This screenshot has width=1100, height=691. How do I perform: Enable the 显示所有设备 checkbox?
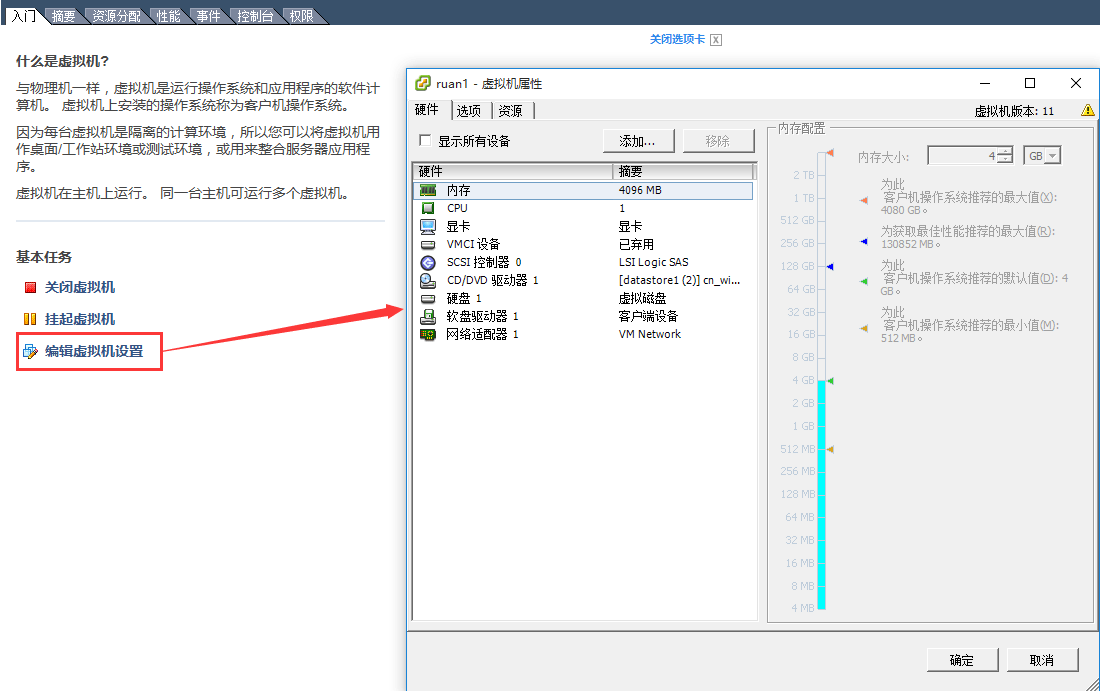pyautogui.click(x=425, y=141)
